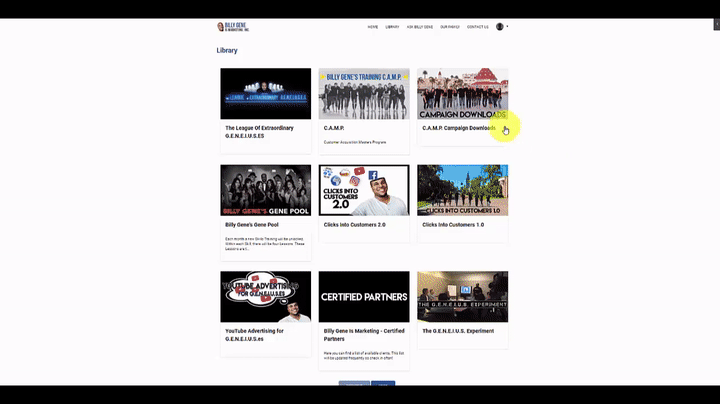Screen dimensions: 720x404
Task: Click the light blue pagination button at bottom
Action: pos(354,383)
